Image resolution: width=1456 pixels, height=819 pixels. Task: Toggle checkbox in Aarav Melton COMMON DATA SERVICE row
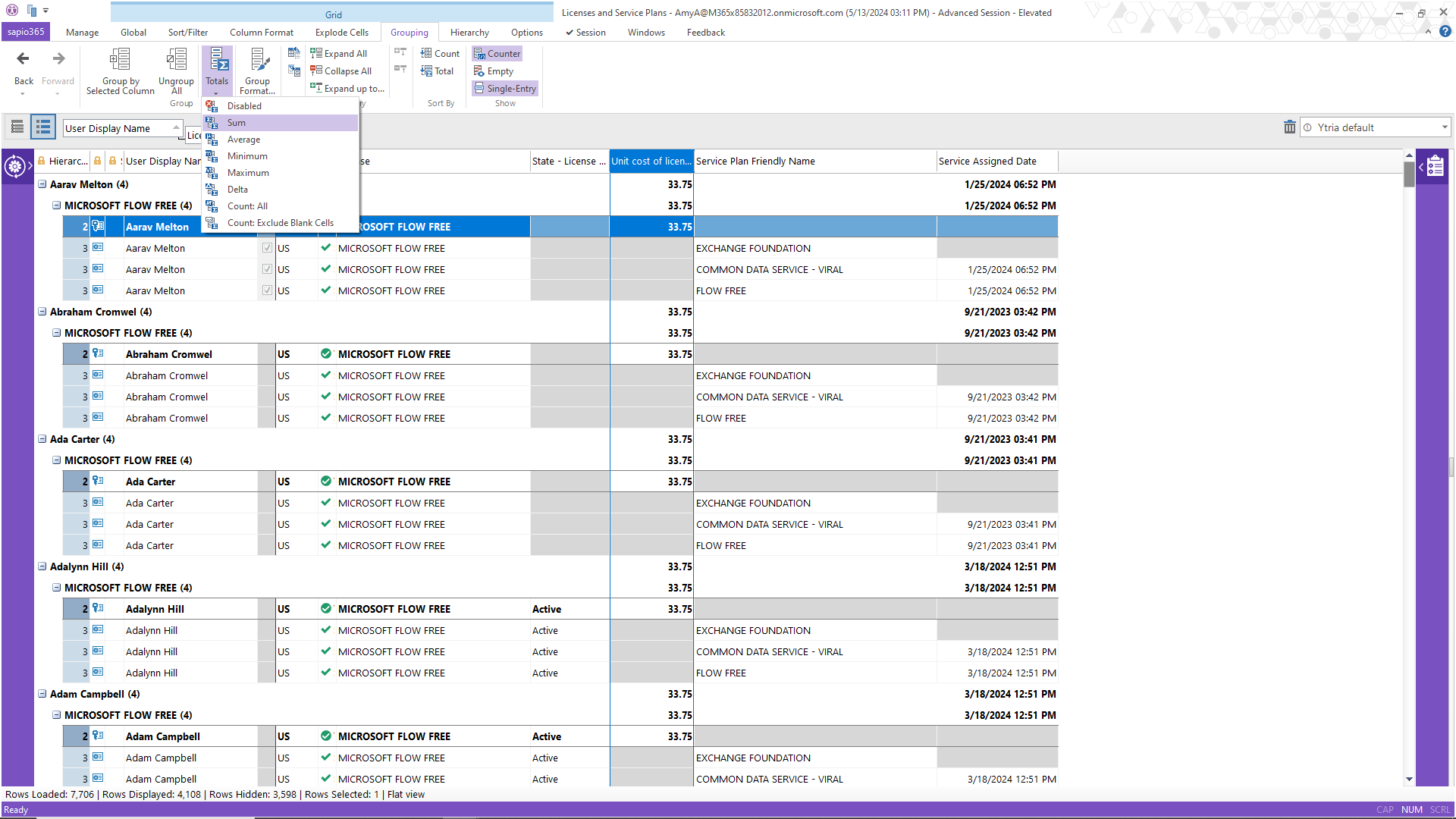click(267, 269)
